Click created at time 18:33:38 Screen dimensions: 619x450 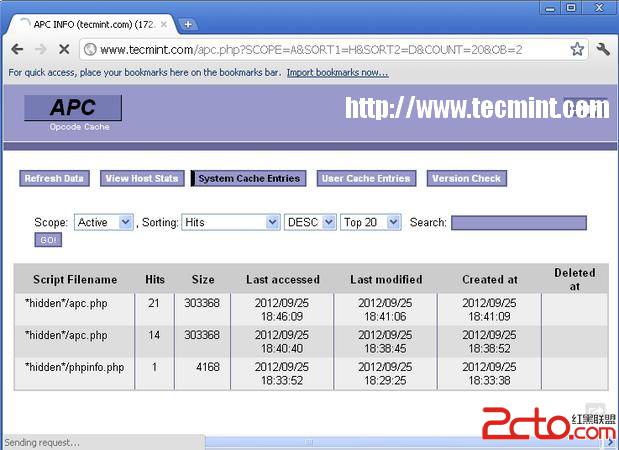489,381
